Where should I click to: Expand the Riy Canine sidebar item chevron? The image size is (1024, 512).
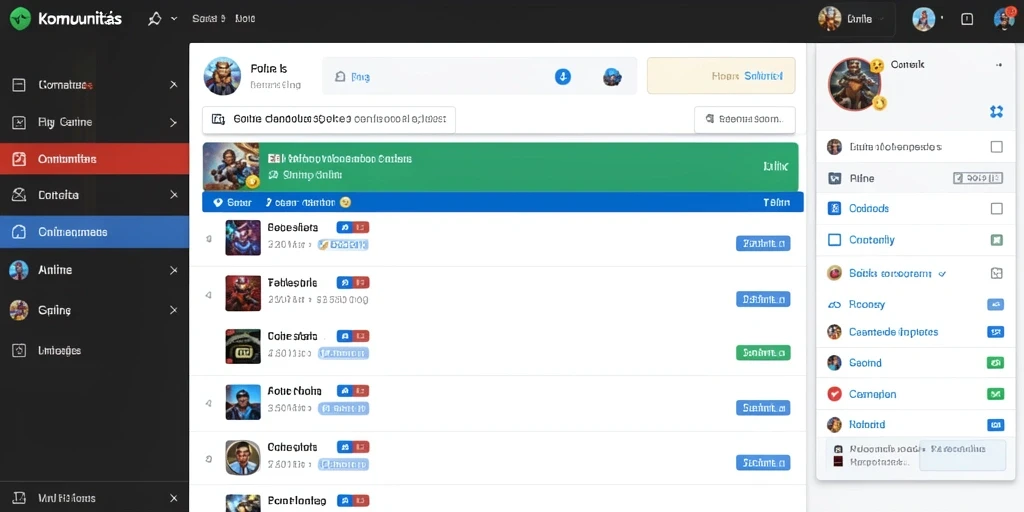coord(173,122)
